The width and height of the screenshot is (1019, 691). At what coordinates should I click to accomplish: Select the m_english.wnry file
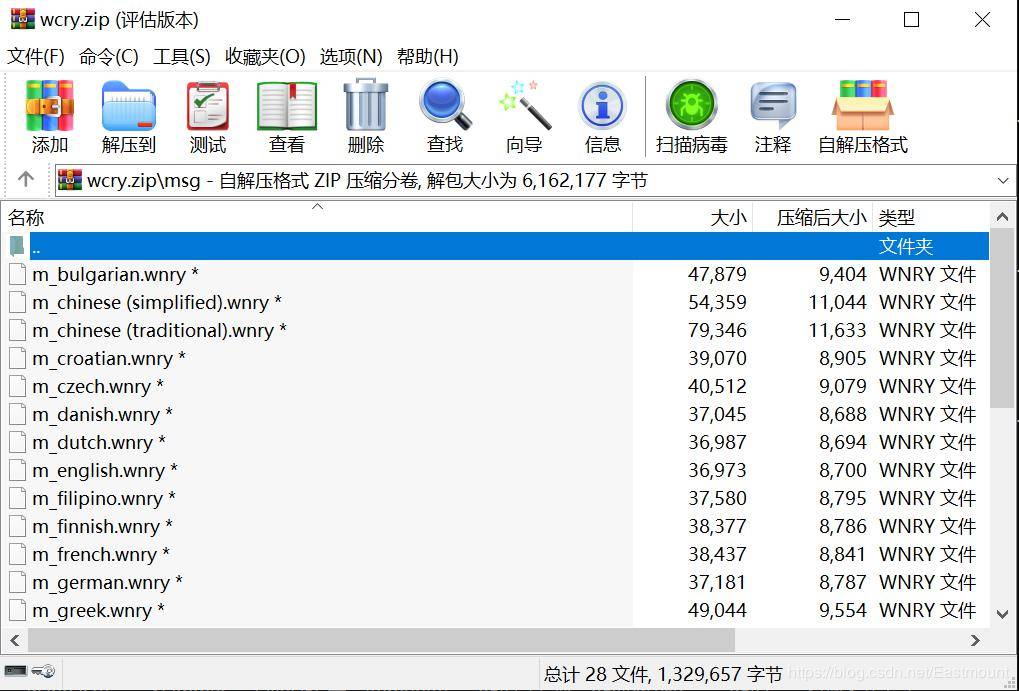coord(105,470)
